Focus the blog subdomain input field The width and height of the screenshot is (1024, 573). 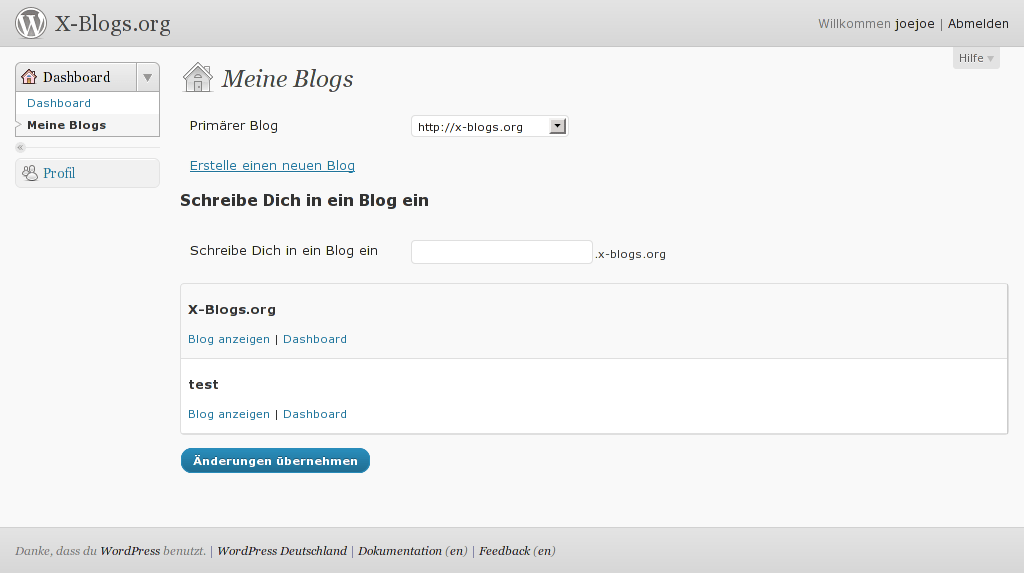(x=502, y=252)
